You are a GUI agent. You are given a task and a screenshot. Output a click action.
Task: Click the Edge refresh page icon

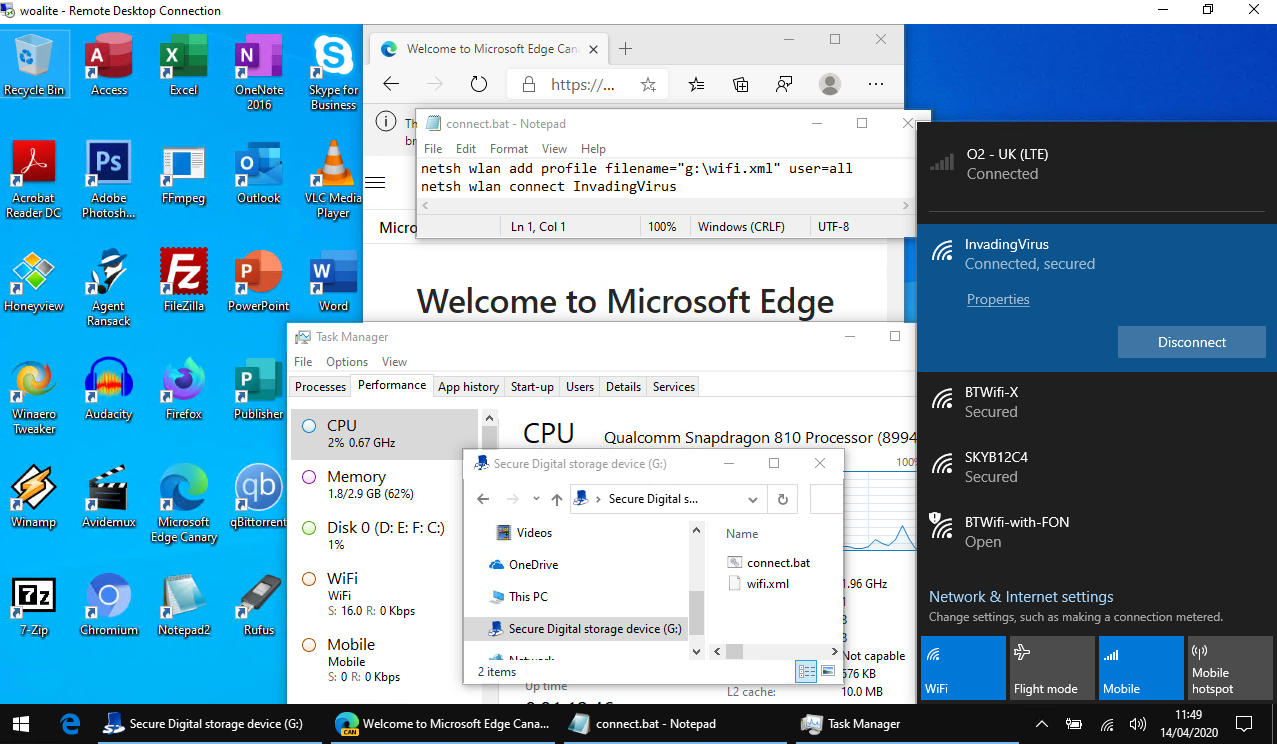pos(478,85)
